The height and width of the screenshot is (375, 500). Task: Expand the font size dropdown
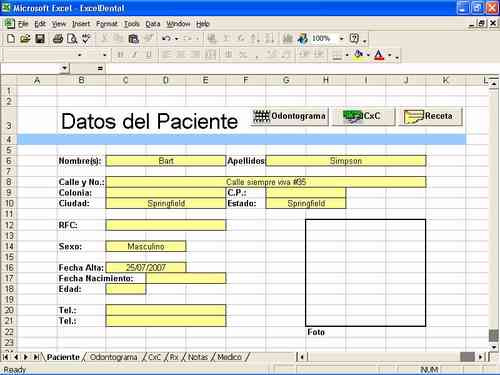[104, 55]
